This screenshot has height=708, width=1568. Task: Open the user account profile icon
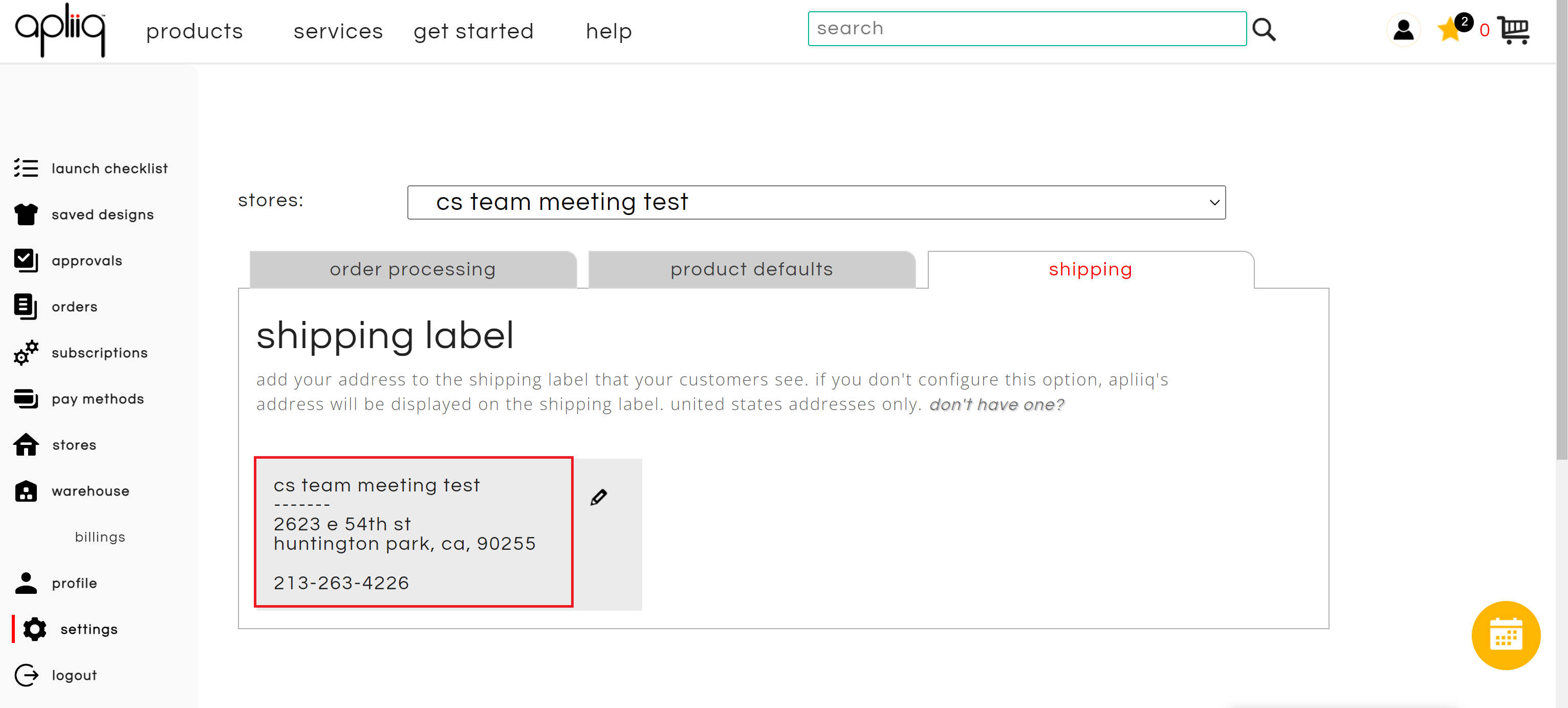[1403, 29]
